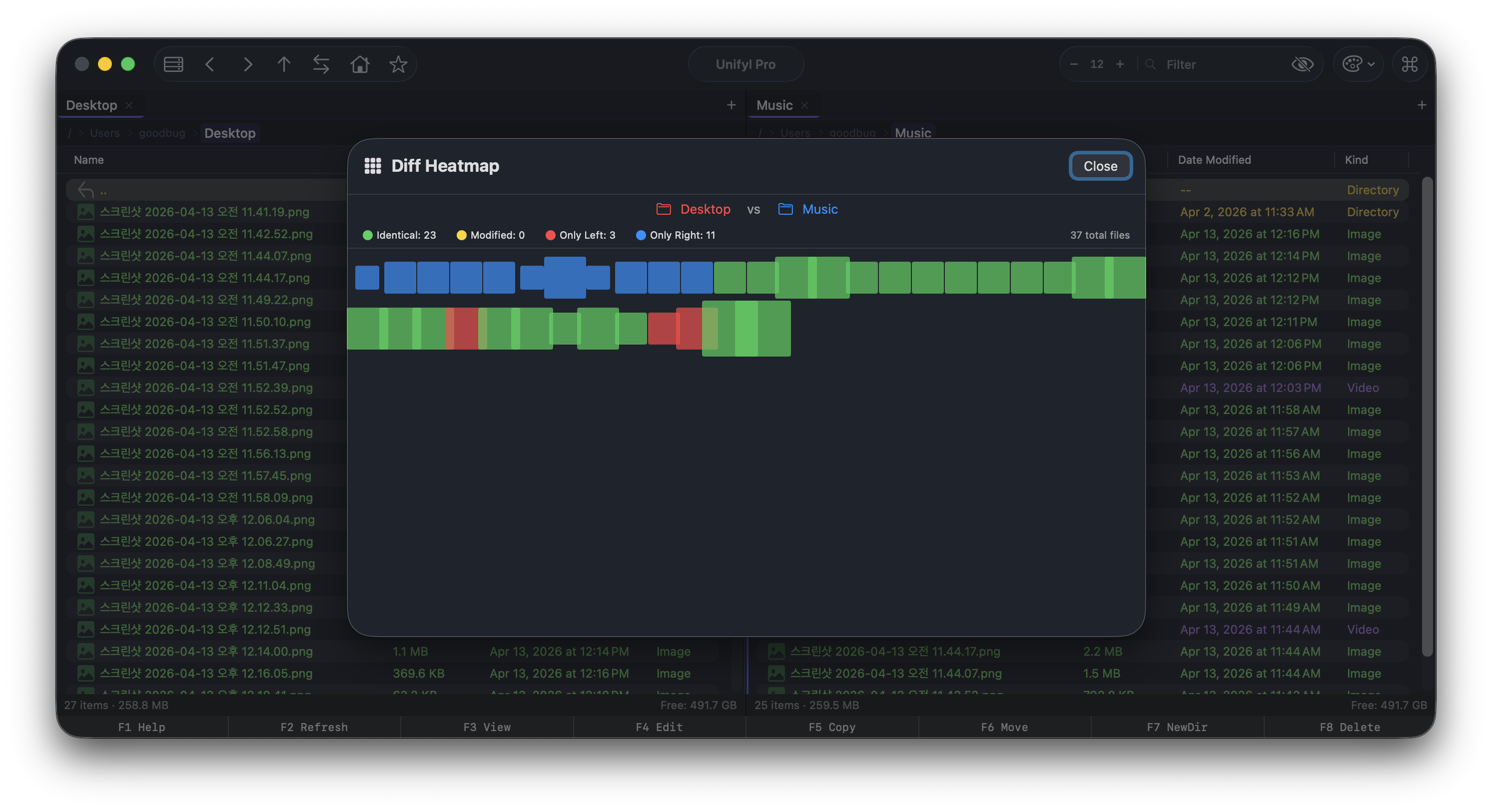Image resolution: width=1492 pixels, height=812 pixels.
Task: Switch to the Music tab
Action: pyautogui.click(x=775, y=105)
